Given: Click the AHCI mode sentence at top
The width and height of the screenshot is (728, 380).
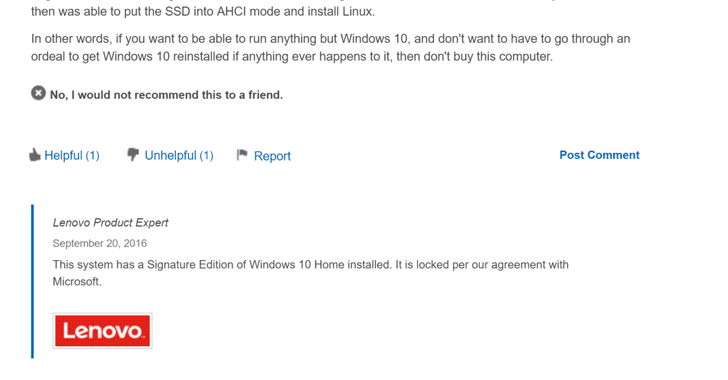Looking at the screenshot, I should point(203,12).
